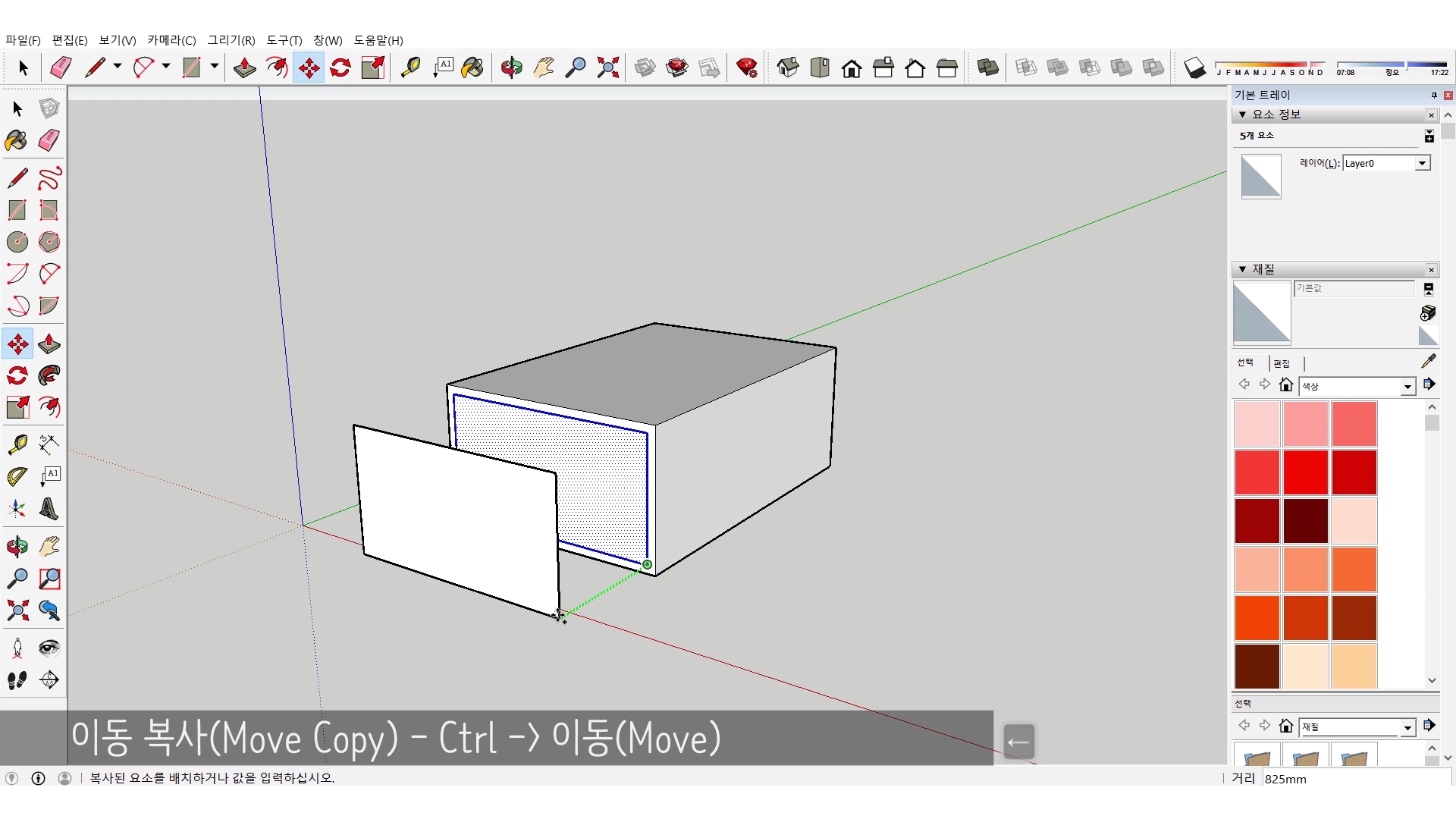Click the materials home button
1456x819 pixels.
point(1285,385)
